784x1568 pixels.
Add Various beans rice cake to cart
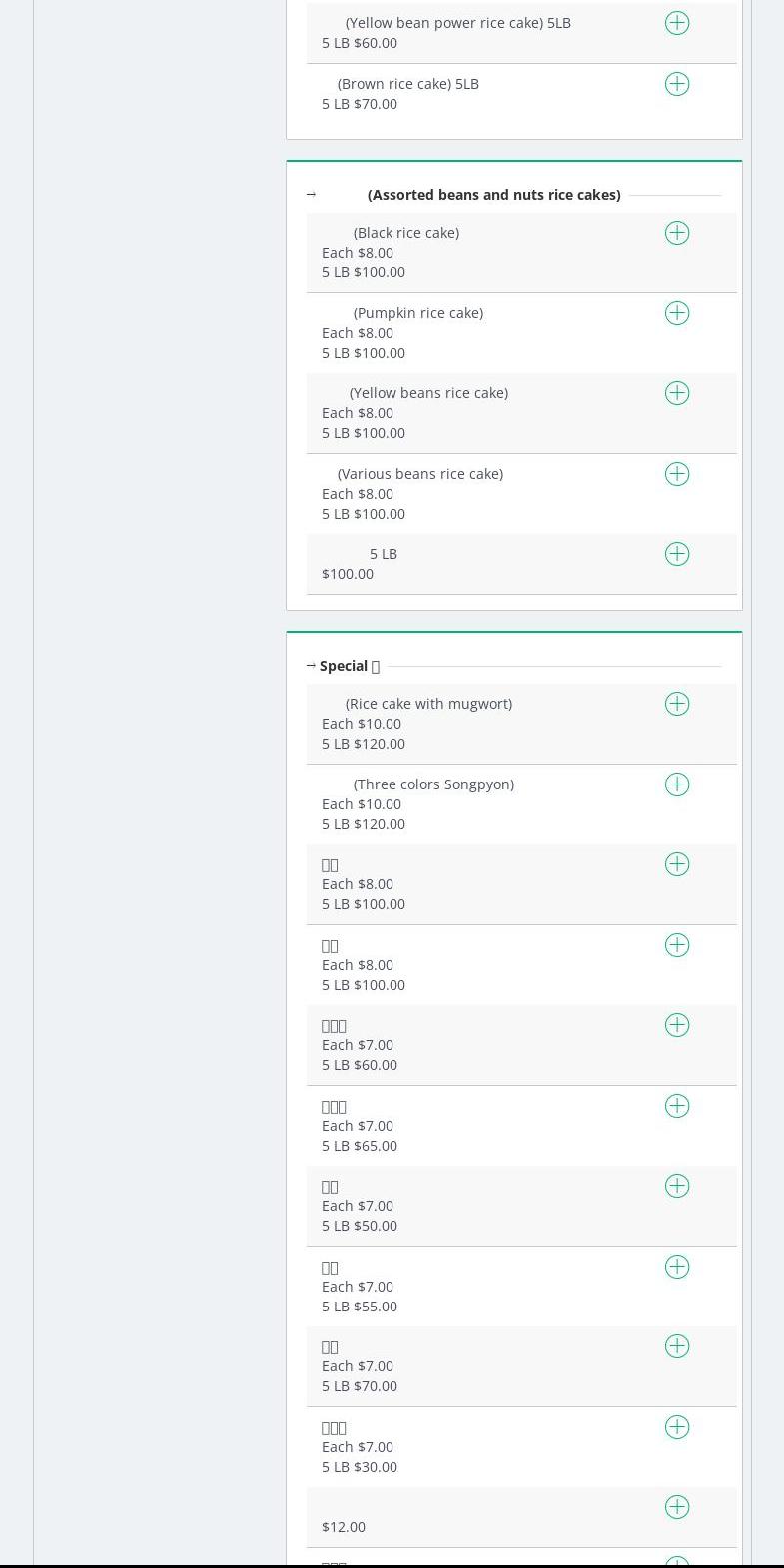click(677, 474)
